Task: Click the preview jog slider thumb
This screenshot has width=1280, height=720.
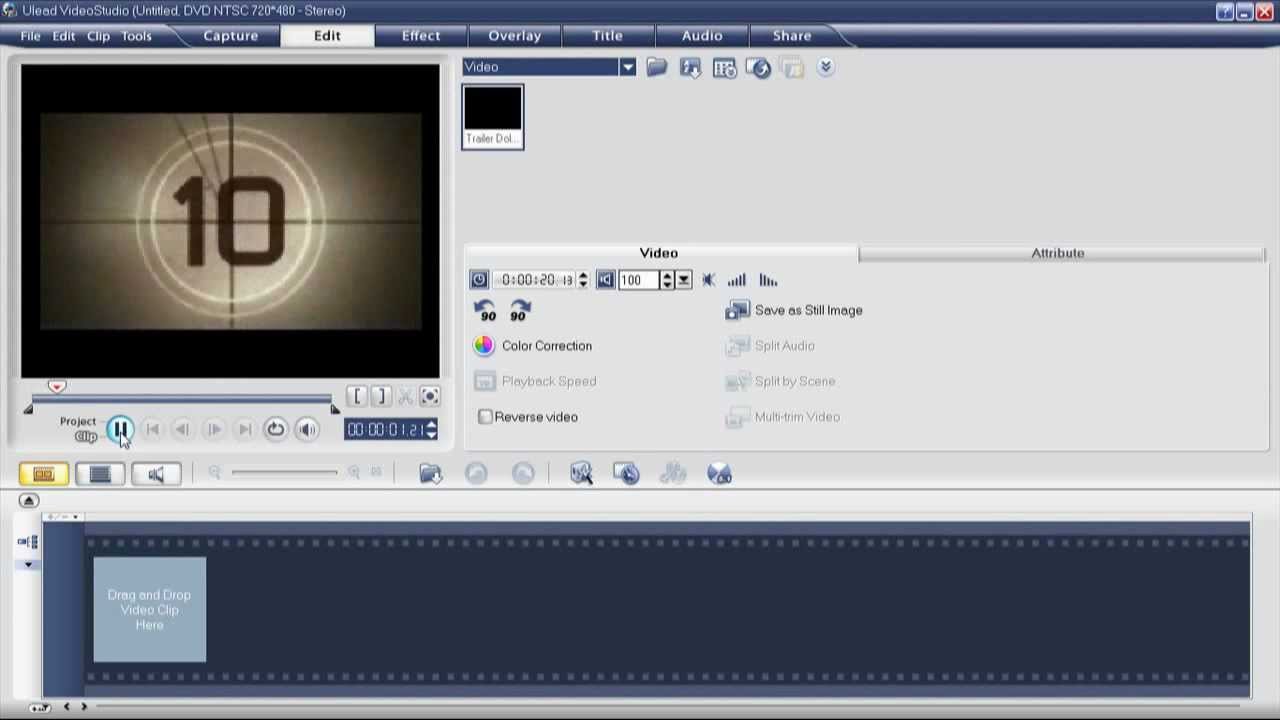Action: (x=57, y=387)
